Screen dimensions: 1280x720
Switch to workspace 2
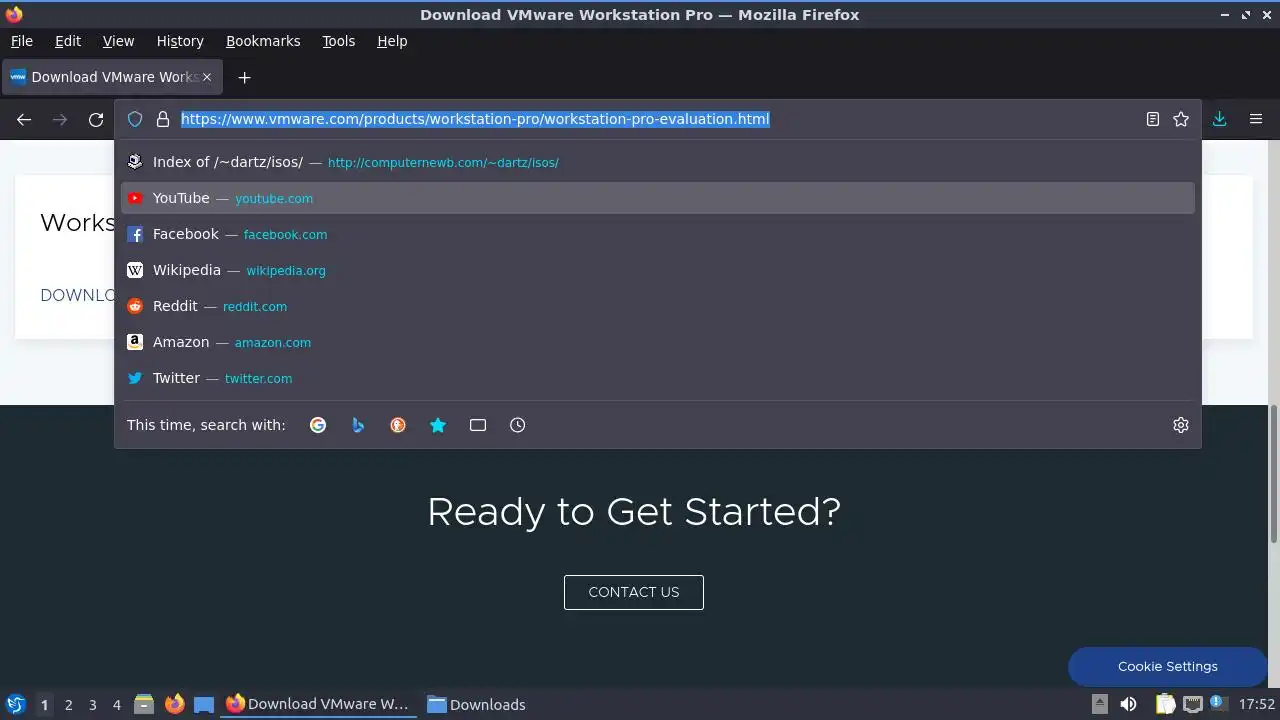tap(68, 705)
